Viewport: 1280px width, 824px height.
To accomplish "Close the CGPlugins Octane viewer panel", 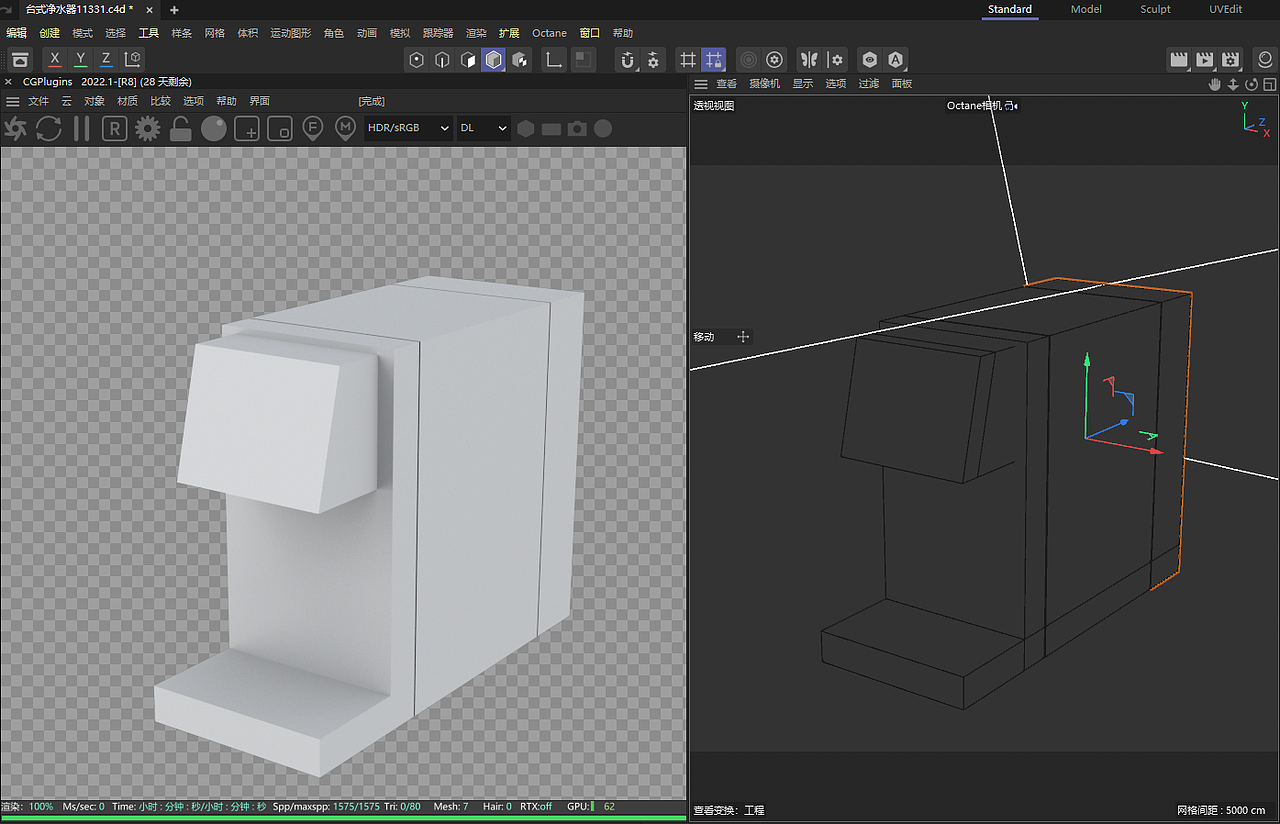I will tap(9, 82).
